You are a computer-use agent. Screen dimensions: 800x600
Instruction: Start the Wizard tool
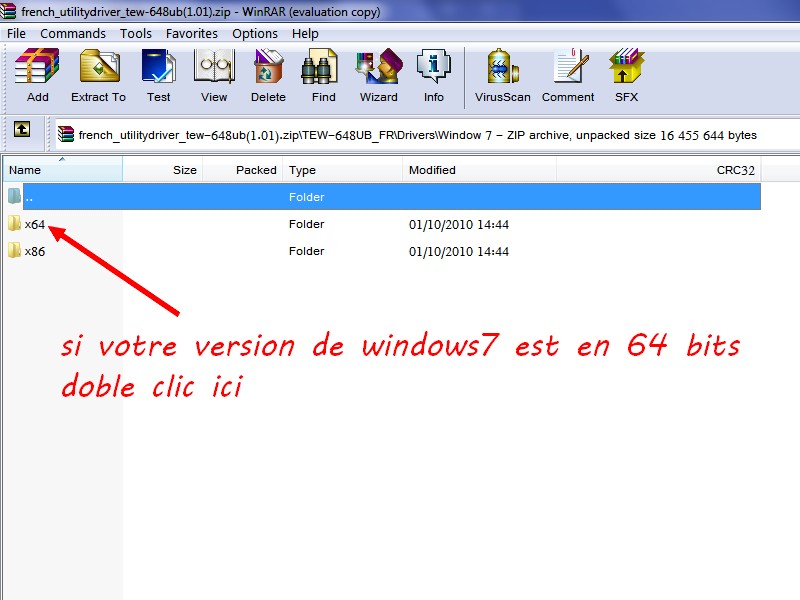(x=378, y=75)
